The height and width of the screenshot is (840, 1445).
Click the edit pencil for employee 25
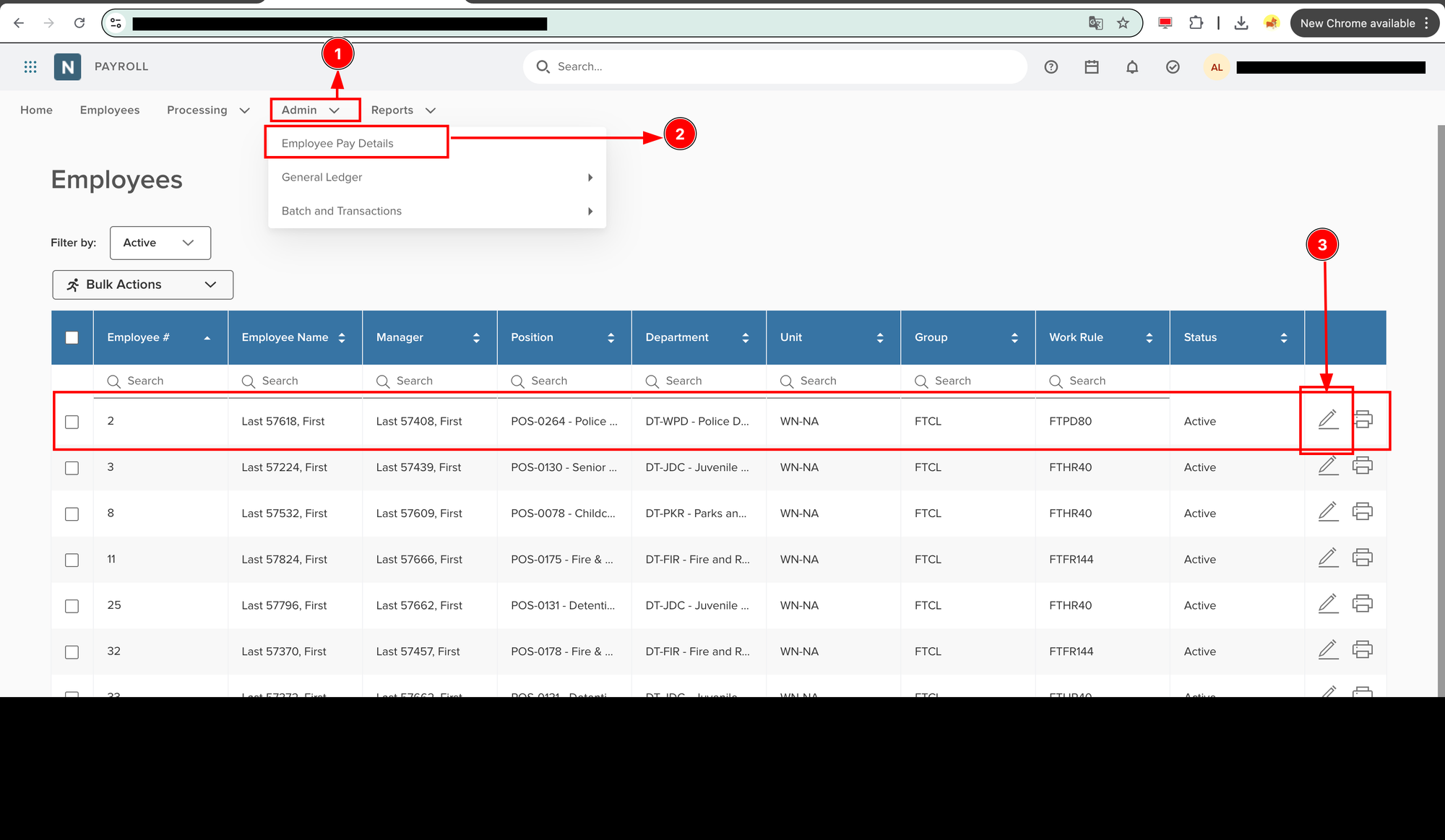tap(1328, 604)
